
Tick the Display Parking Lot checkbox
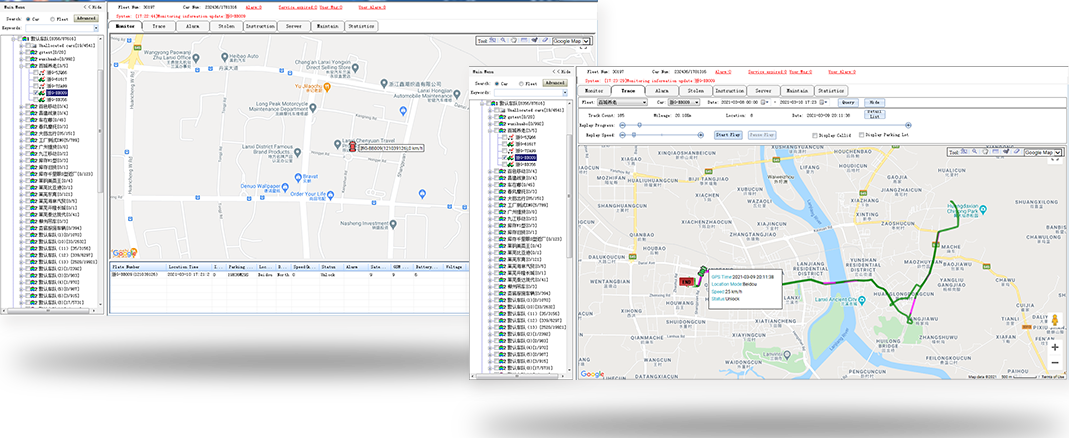(860, 133)
